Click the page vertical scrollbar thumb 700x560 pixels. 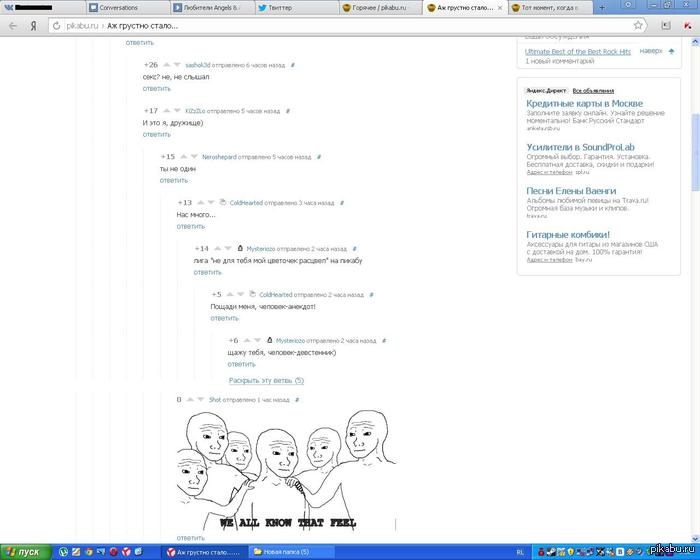pos(696,152)
